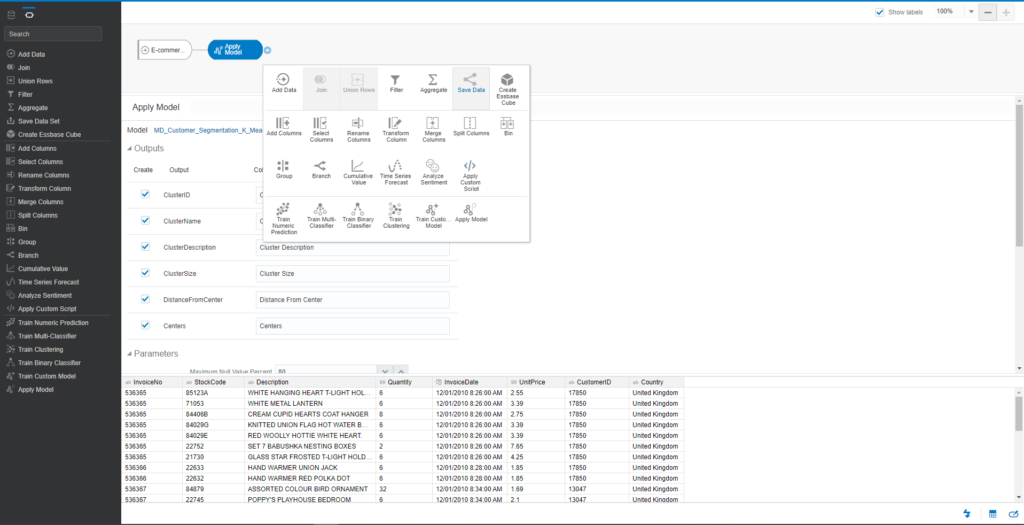Choose Rename Columns in popup palette

coord(359,129)
